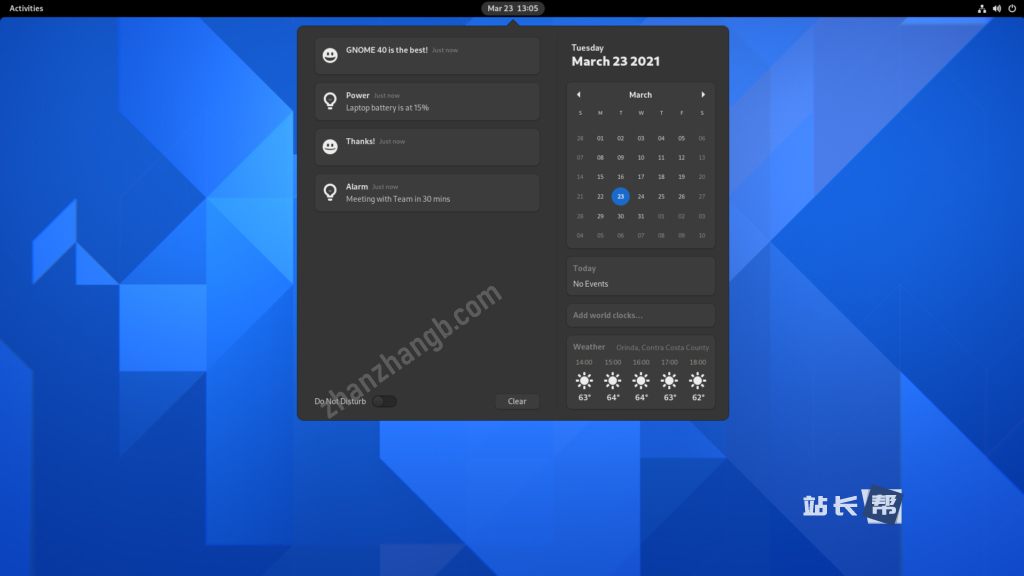This screenshot has width=1024, height=576.
Task: Open the Activities overview
Action: 26,8
